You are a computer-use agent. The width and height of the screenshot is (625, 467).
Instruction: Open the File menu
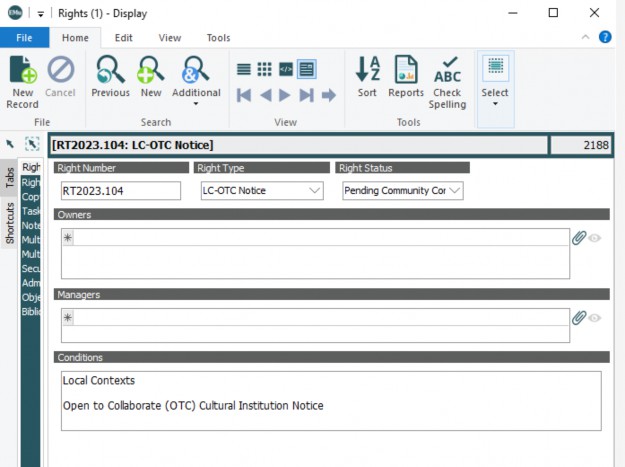24,37
